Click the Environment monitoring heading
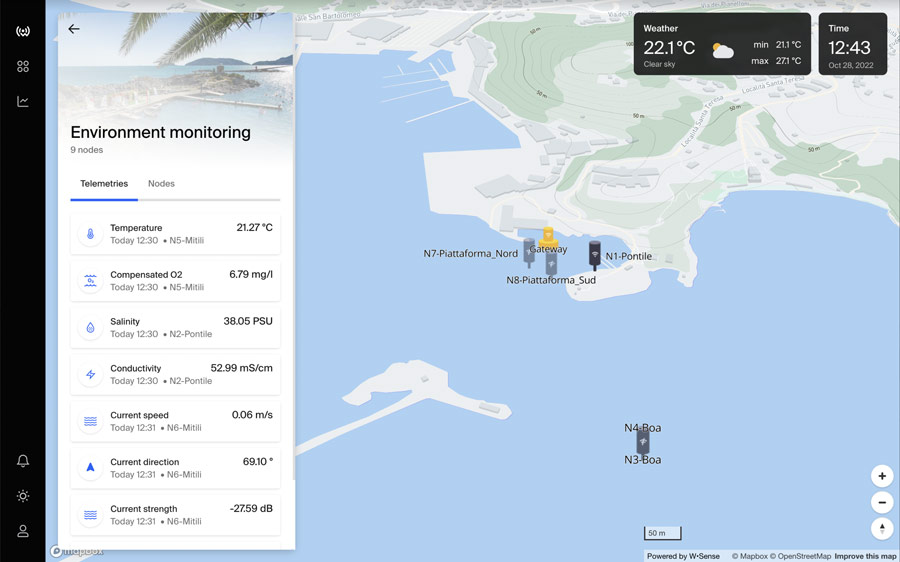 pyautogui.click(x=161, y=133)
